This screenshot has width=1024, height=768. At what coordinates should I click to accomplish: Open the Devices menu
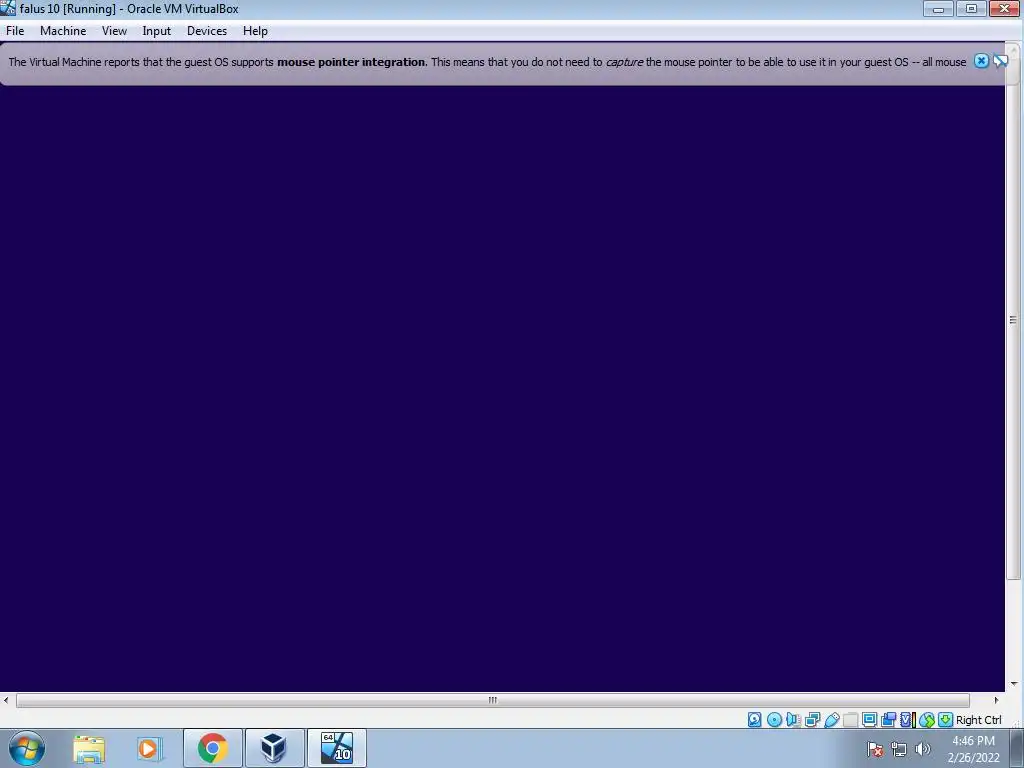(207, 31)
